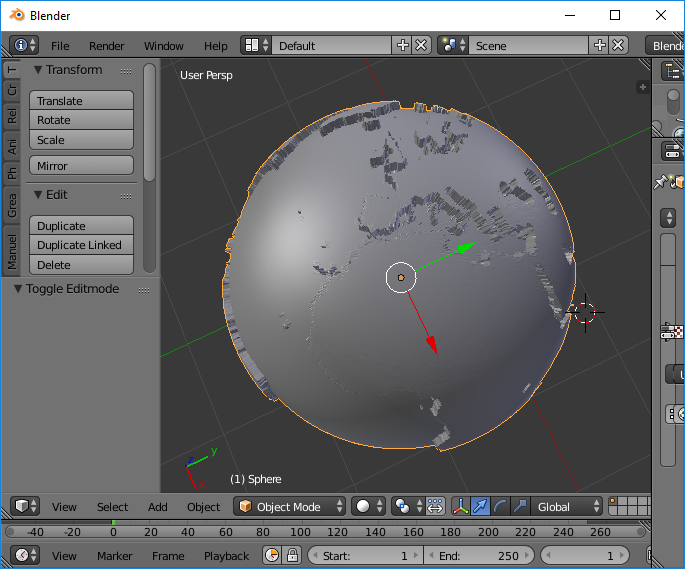Image resolution: width=685 pixels, height=569 pixels.
Task: Click the plus icon next to Scene
Action: coord(600,45)
